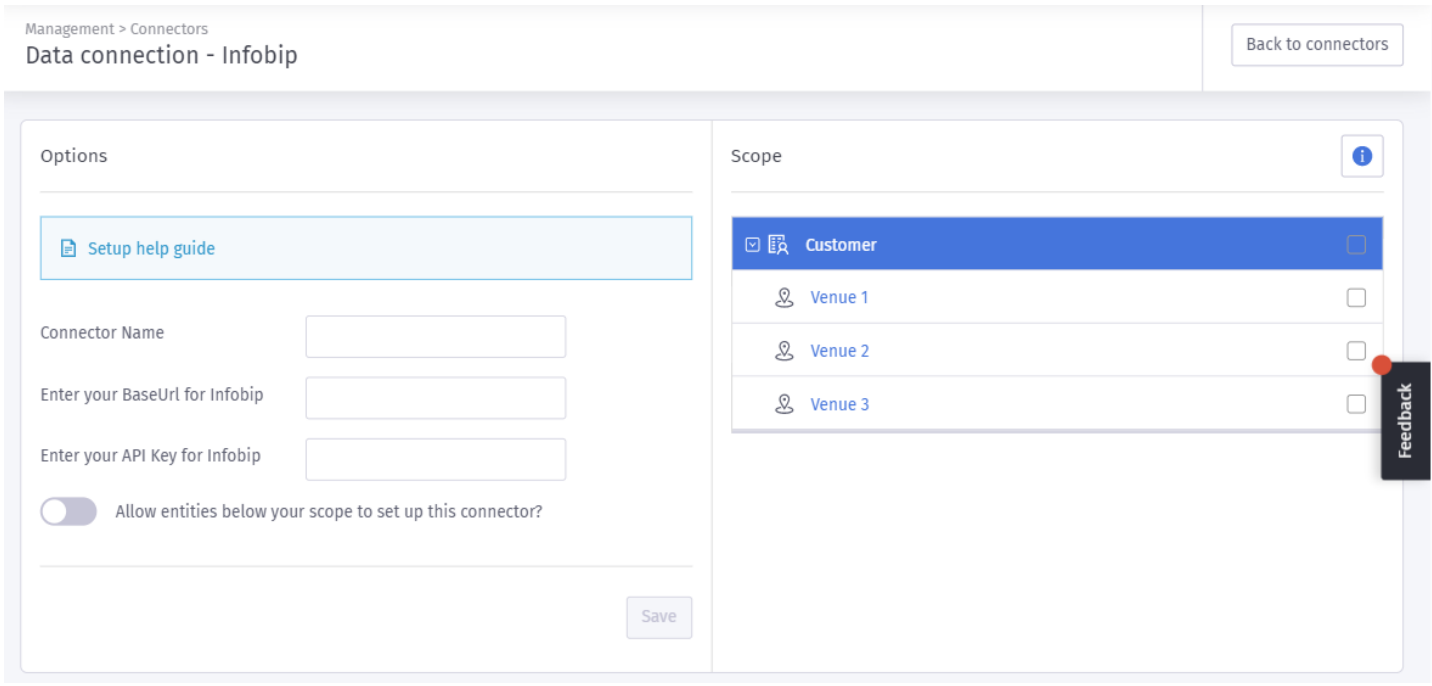Click the Data connection - Infobip title
This screenshot has height=686, width=1432.
[161, 55]
